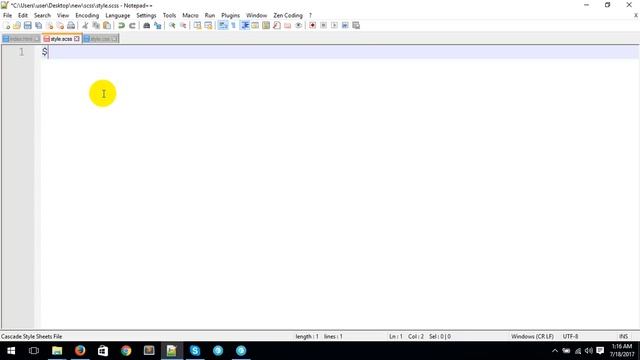Open the Encoding menu

(x=87, y=16)
